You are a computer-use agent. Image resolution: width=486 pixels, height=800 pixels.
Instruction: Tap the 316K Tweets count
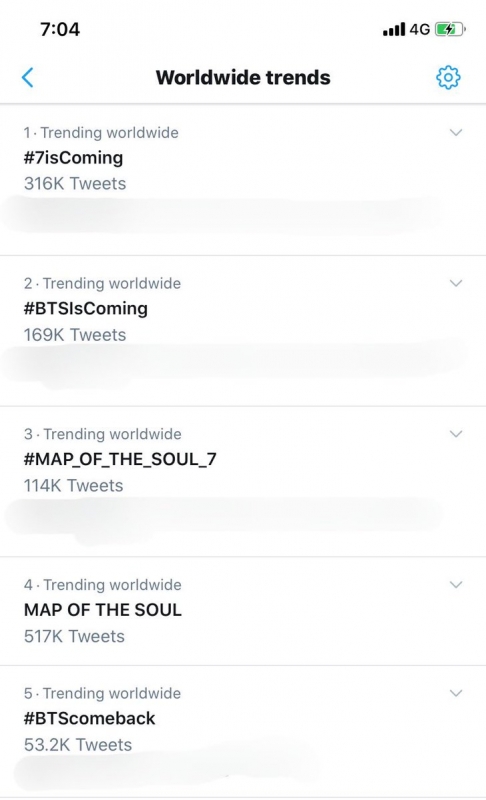[x=75, y=183]
